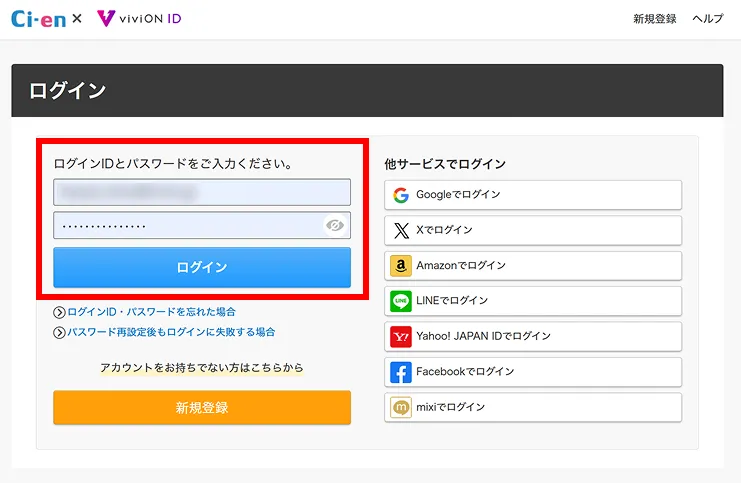The height and width of the screenshot is (483, 741).
Task: Click the Ci-en logo
Action: pyautogui.click(x=38, y=19)
